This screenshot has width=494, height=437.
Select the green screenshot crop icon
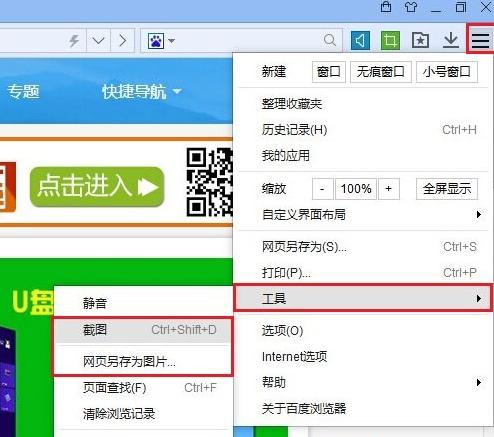[x=390, y=40]
